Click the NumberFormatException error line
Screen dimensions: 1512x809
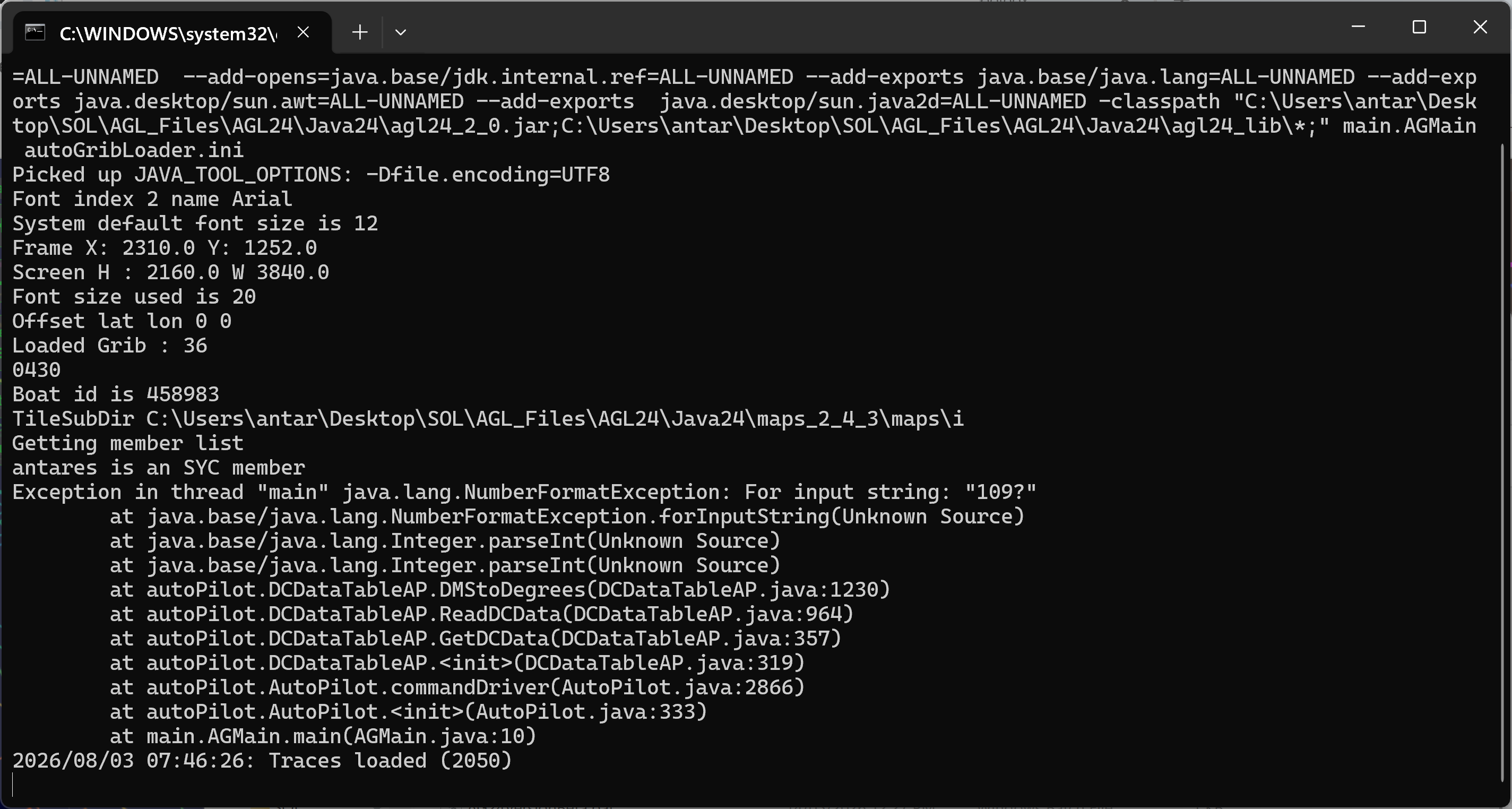pos(524,492)
